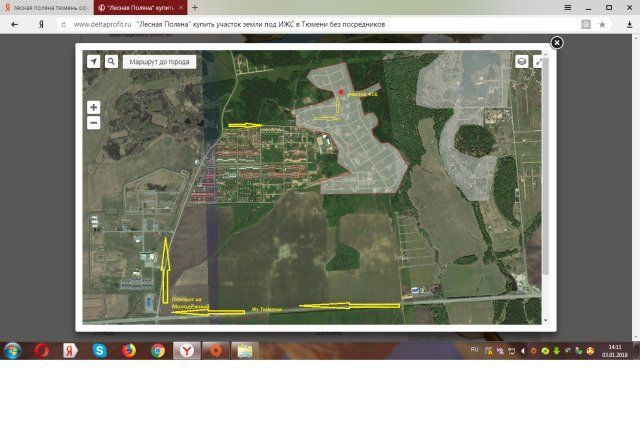Click the Yandex home "Я" icon

pos(41,24)
